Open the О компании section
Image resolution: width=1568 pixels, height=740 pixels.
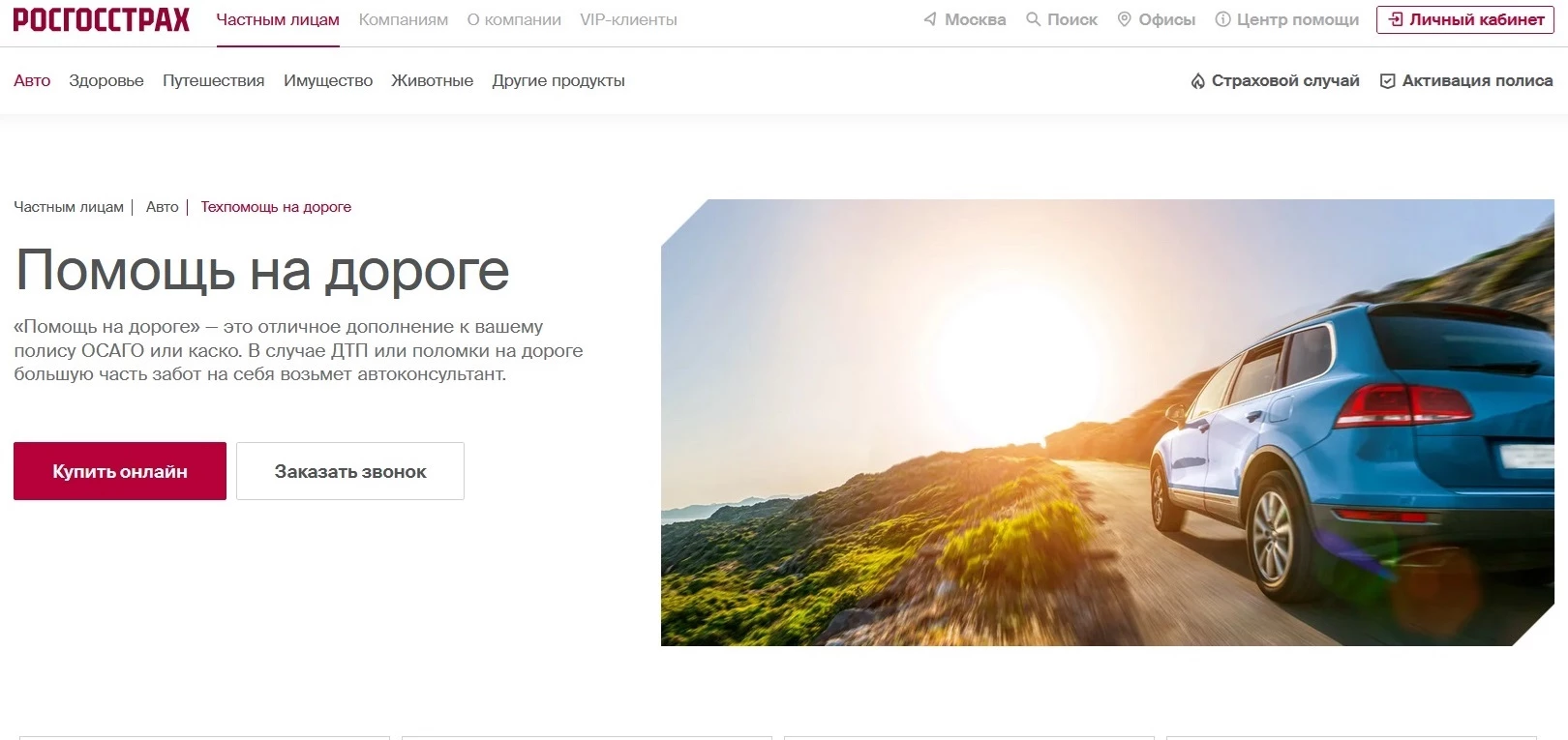pyautogui.click(x=514, y=19)
